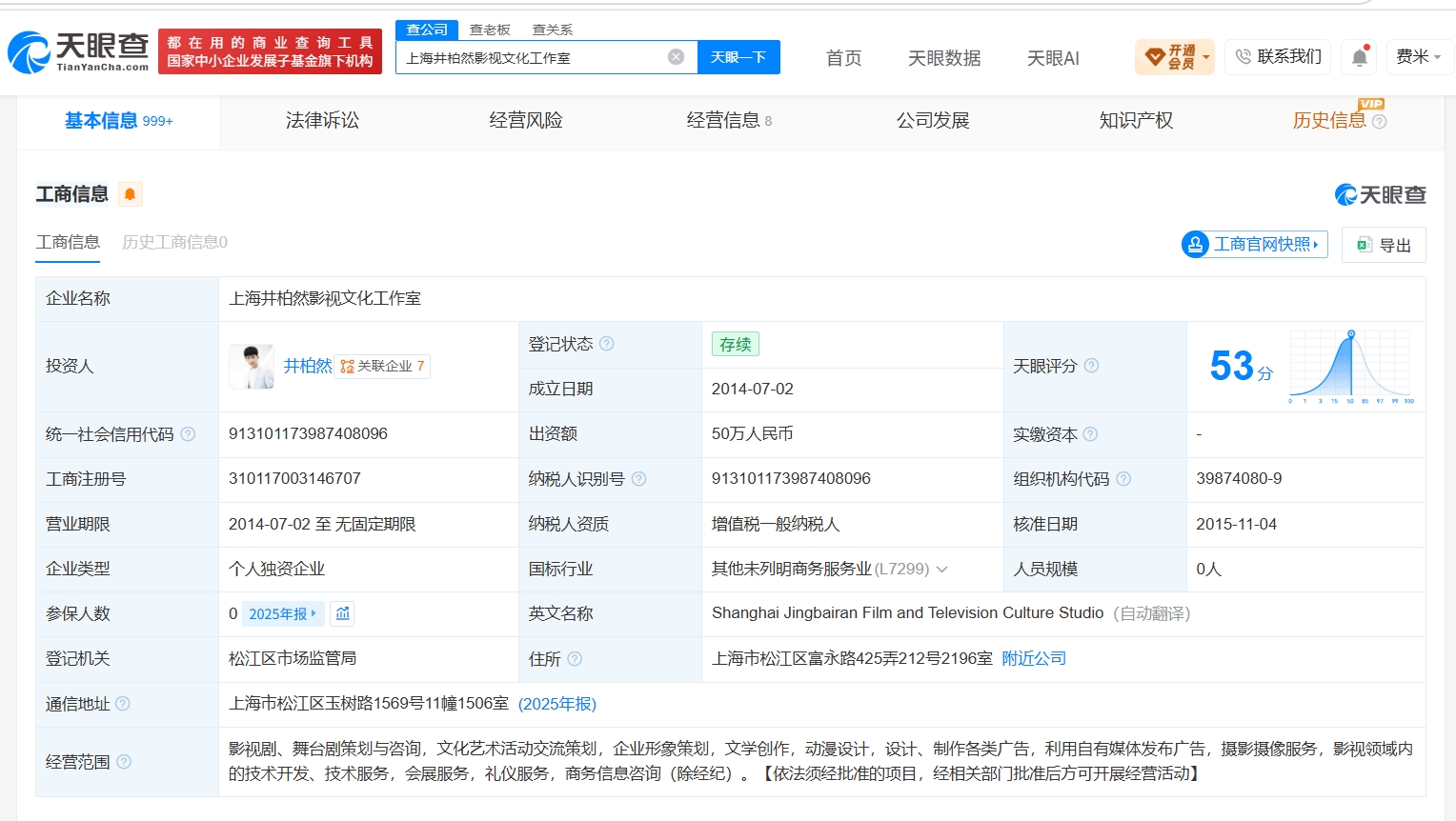The height and width of the screenshot is (821, 1456).
Task: Click the registration number 310117003146707
Action: tap(294, 479)
